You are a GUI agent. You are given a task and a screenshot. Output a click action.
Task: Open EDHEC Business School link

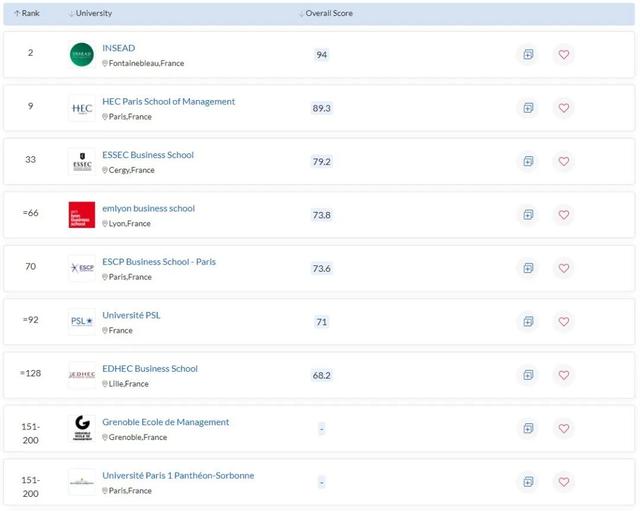point(150,369)
